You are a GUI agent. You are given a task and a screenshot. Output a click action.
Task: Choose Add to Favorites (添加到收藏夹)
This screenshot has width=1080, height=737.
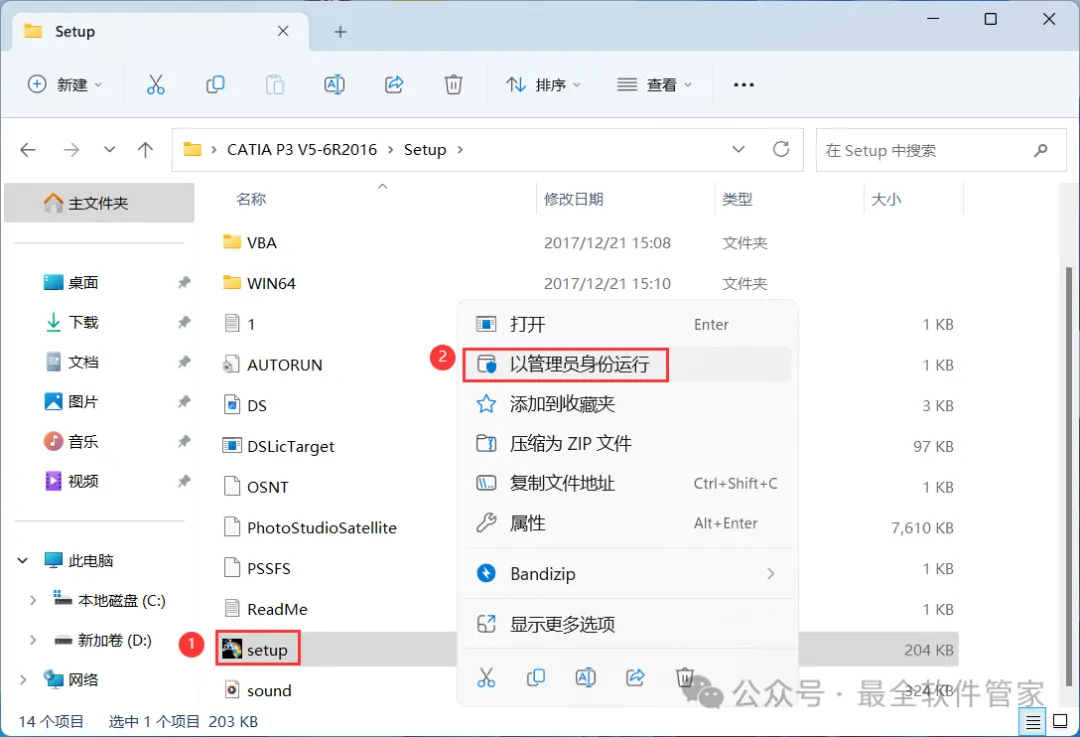(627, 404)
